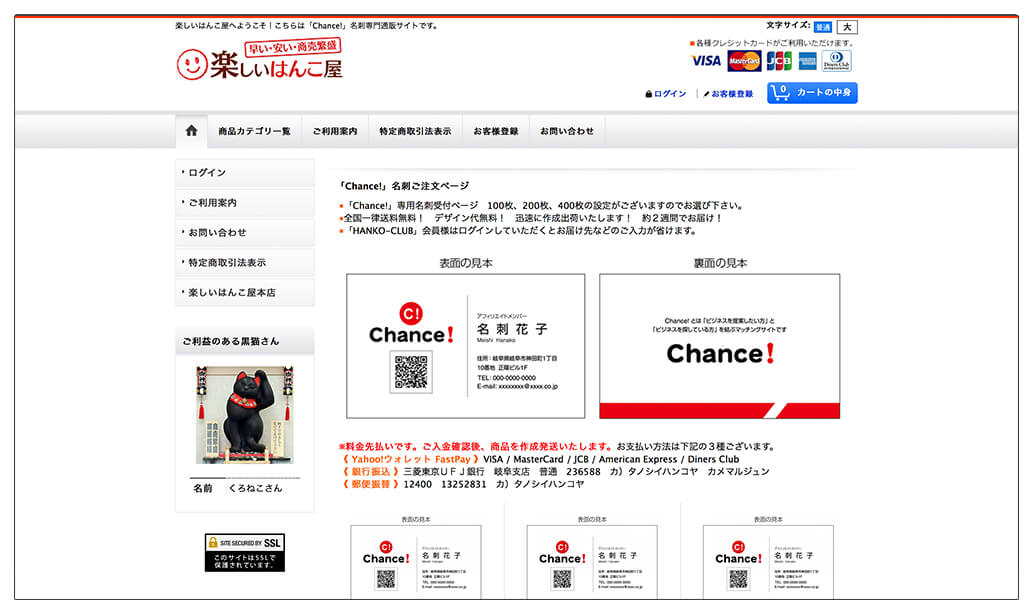The image size is (1032, 615).
Task: Click the JCB card logo
Action: pyautogui.click(x=777, y=61)
